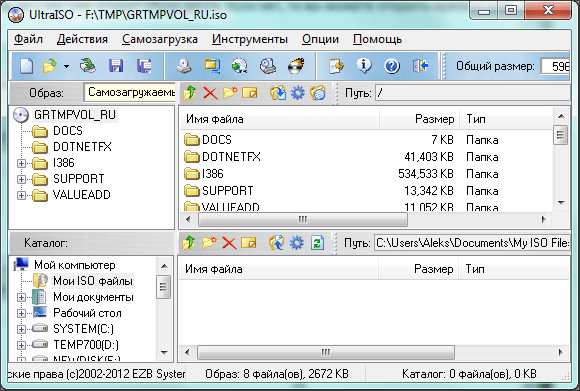Click the catalog Путь field with C:\Users
The width and height of the screenshot is (580, 391).
coord(472,243)
